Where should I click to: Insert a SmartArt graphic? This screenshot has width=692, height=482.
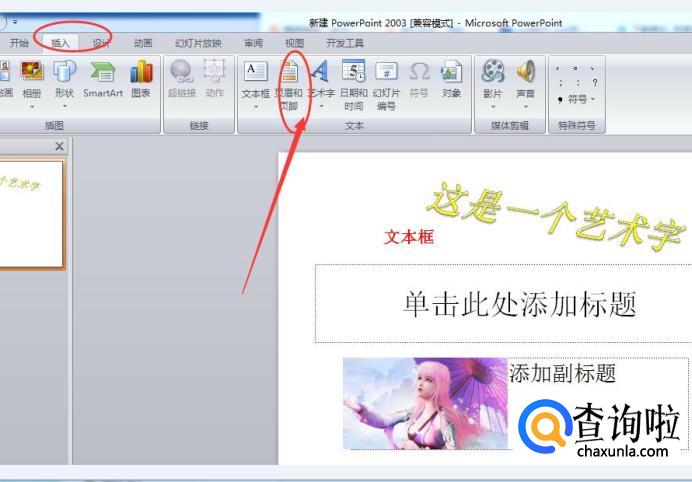(x=102, y=78)
